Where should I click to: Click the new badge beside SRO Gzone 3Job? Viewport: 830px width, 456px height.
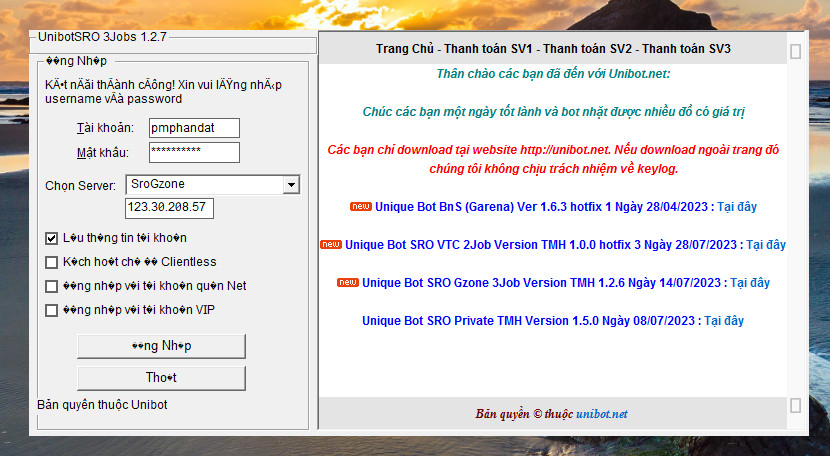tap(348, 283)
